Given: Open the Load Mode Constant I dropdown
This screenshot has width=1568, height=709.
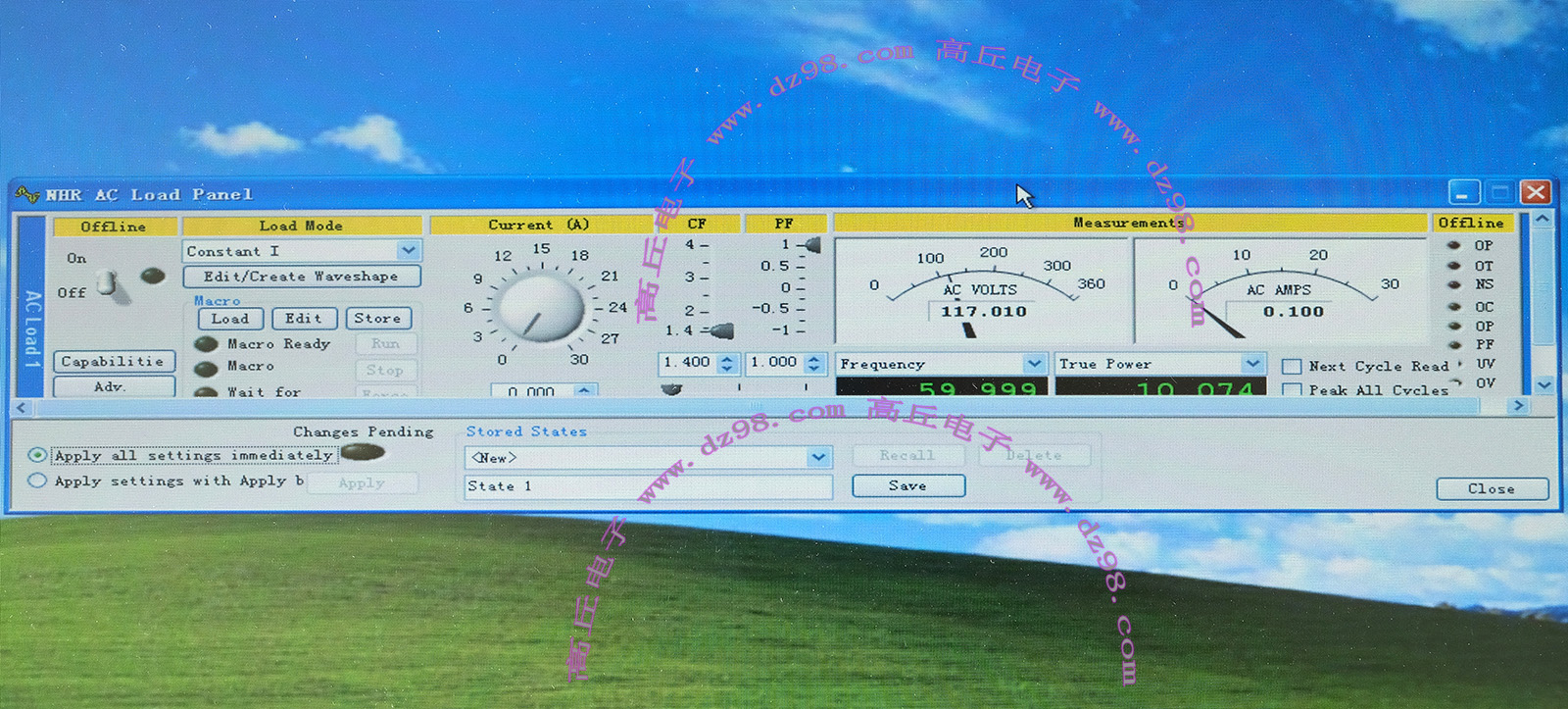Looking at the screenshot, I should click(x=410, y=251).
